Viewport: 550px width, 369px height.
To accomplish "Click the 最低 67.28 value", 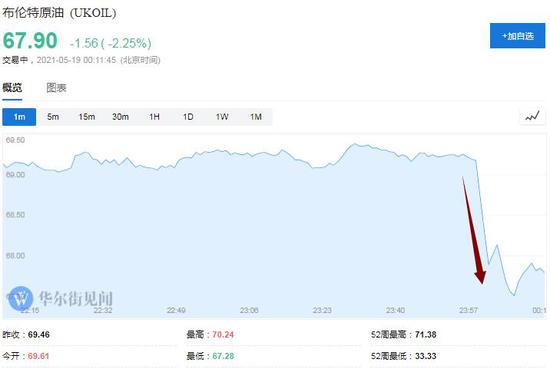I will pos(223,356).
